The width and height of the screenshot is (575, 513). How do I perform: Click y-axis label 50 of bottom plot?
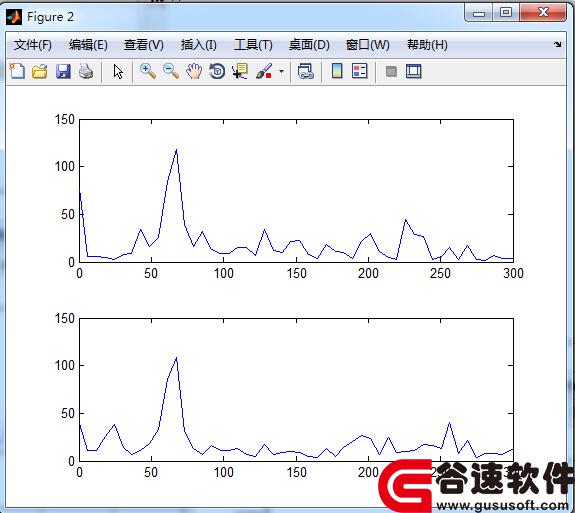point(68,413)
